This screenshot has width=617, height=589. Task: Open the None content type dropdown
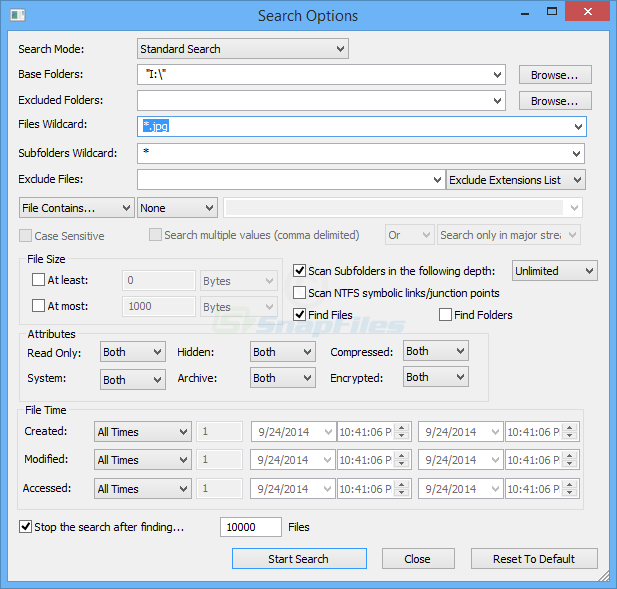(177, 208)
